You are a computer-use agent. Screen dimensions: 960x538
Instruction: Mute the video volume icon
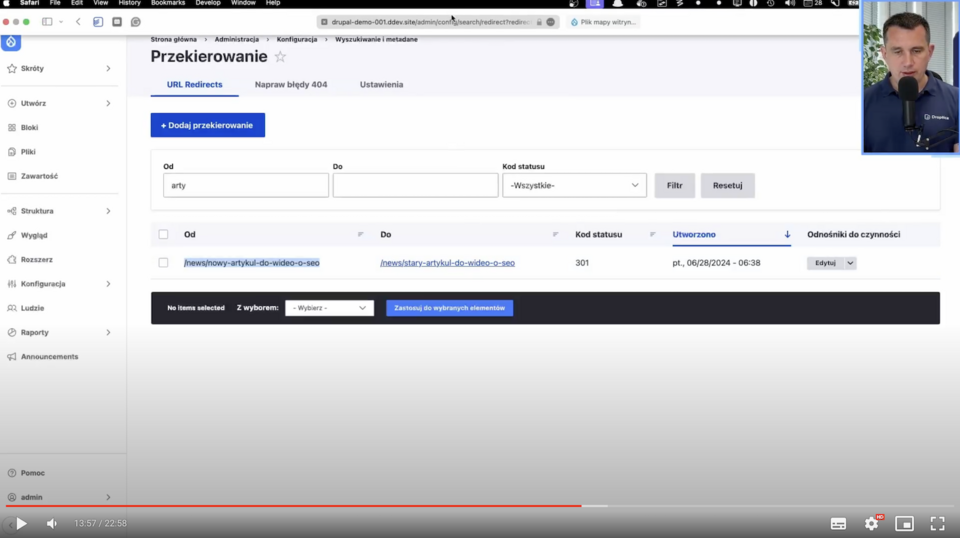[x=52, y=523]
